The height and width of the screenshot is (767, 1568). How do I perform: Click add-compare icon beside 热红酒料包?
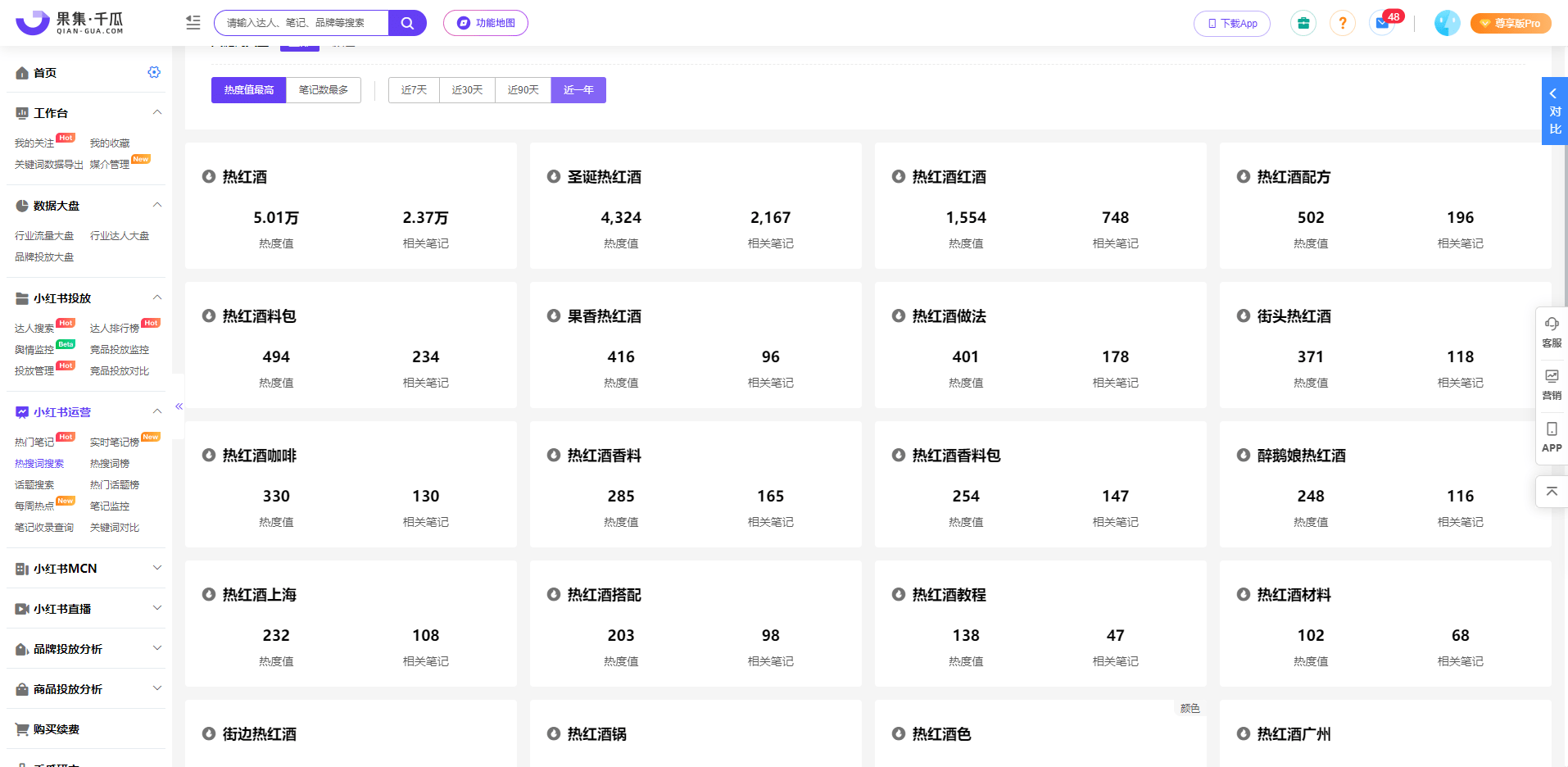[x=209, y=315]
